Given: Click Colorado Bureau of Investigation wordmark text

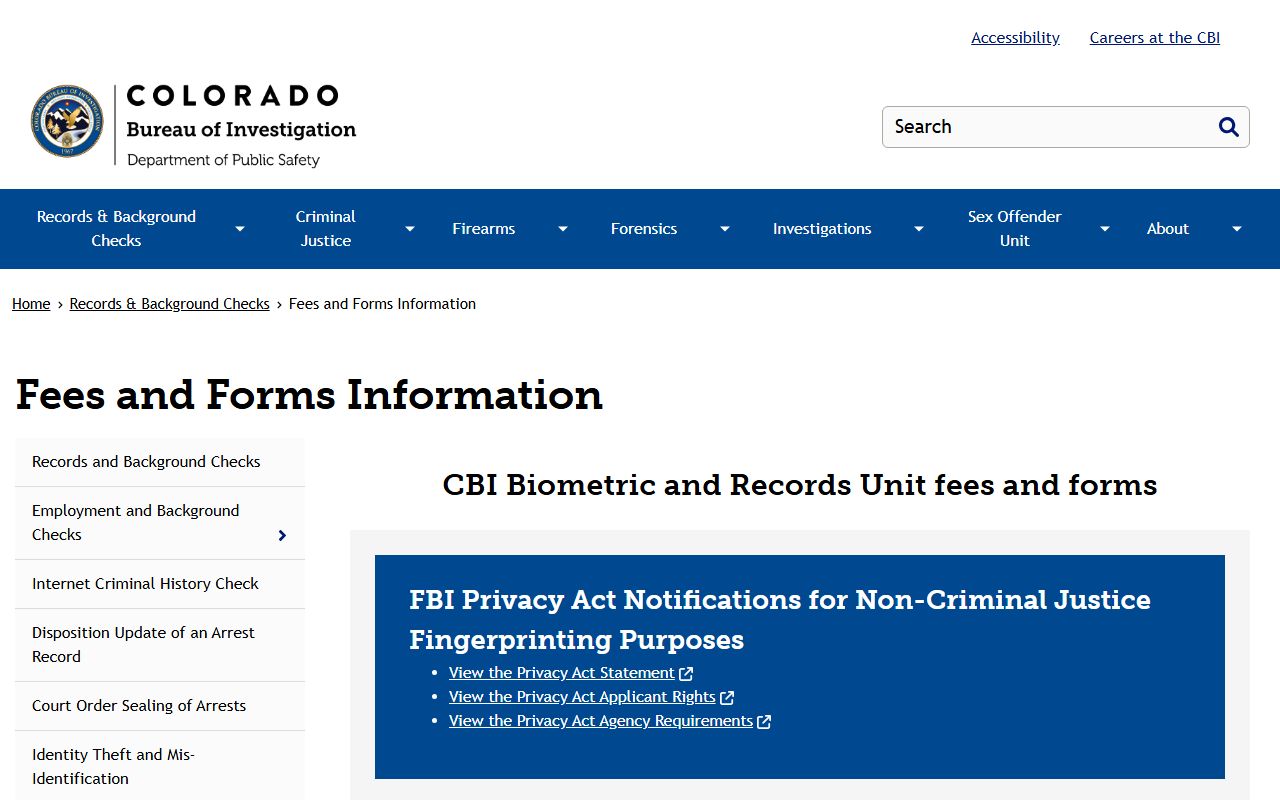Looking at the screenshot, I should [241, 125].
